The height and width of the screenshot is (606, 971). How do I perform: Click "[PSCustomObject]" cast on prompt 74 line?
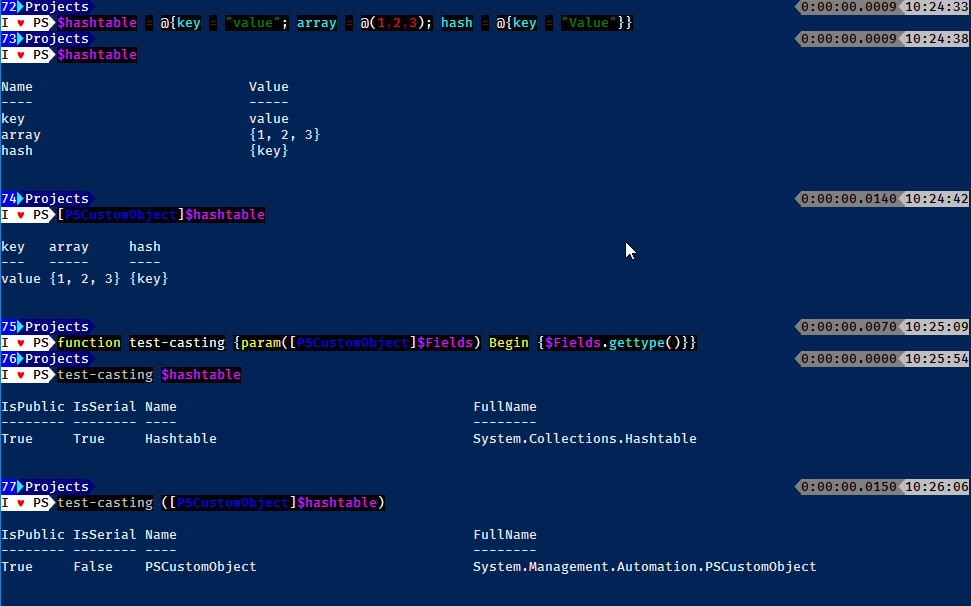point(121,215)
